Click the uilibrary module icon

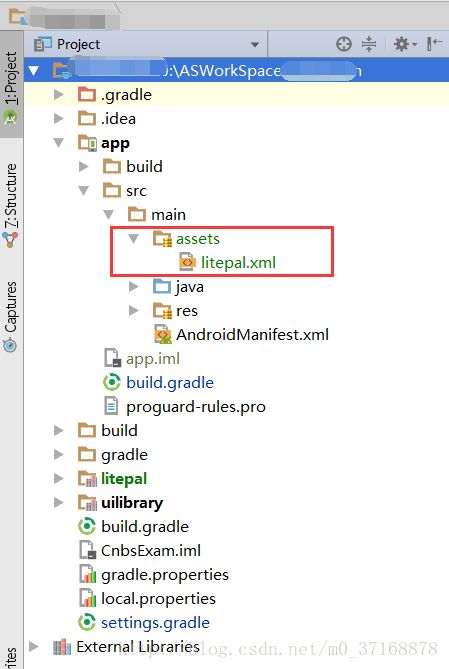click(87, 503)
